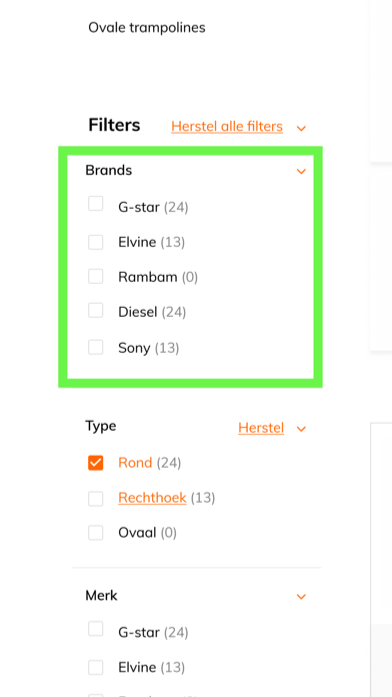The width and height of the screenshot is (392, 697).
Task: Collapse the Type filter section chevron
Action: coord(301,429)
